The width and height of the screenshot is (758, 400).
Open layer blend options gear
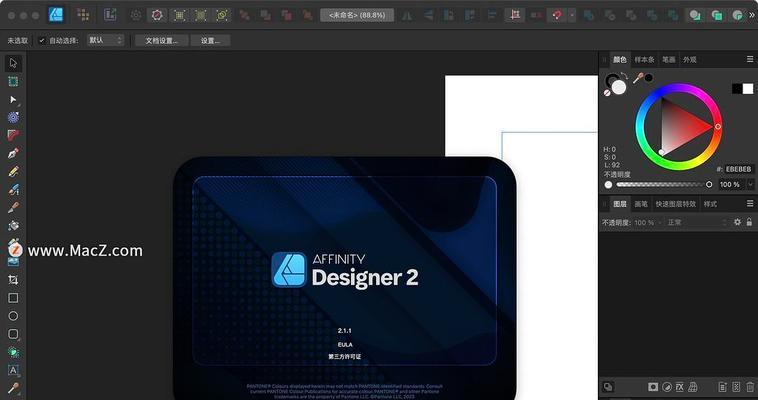[737, 222]
